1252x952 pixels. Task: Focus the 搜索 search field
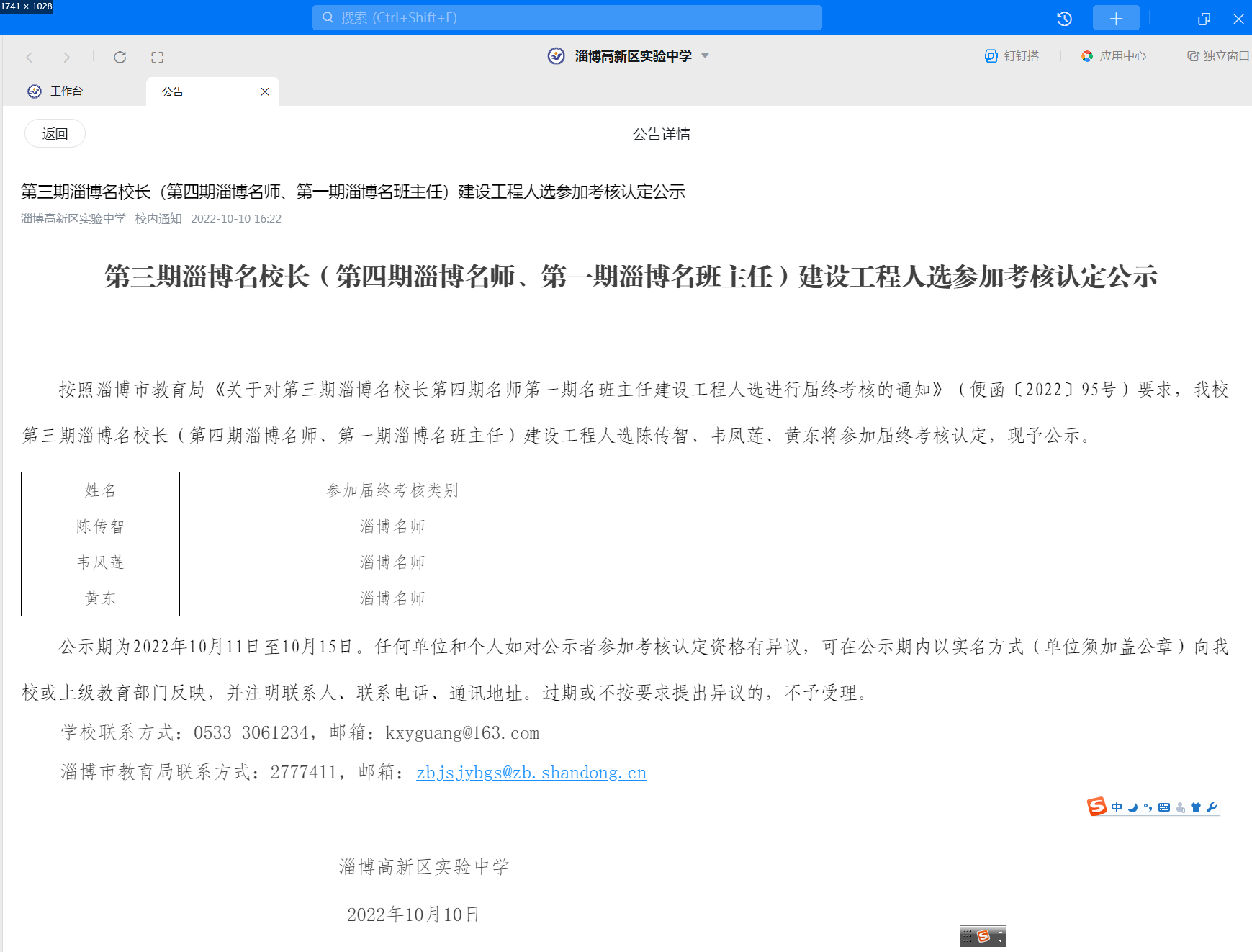567,18
